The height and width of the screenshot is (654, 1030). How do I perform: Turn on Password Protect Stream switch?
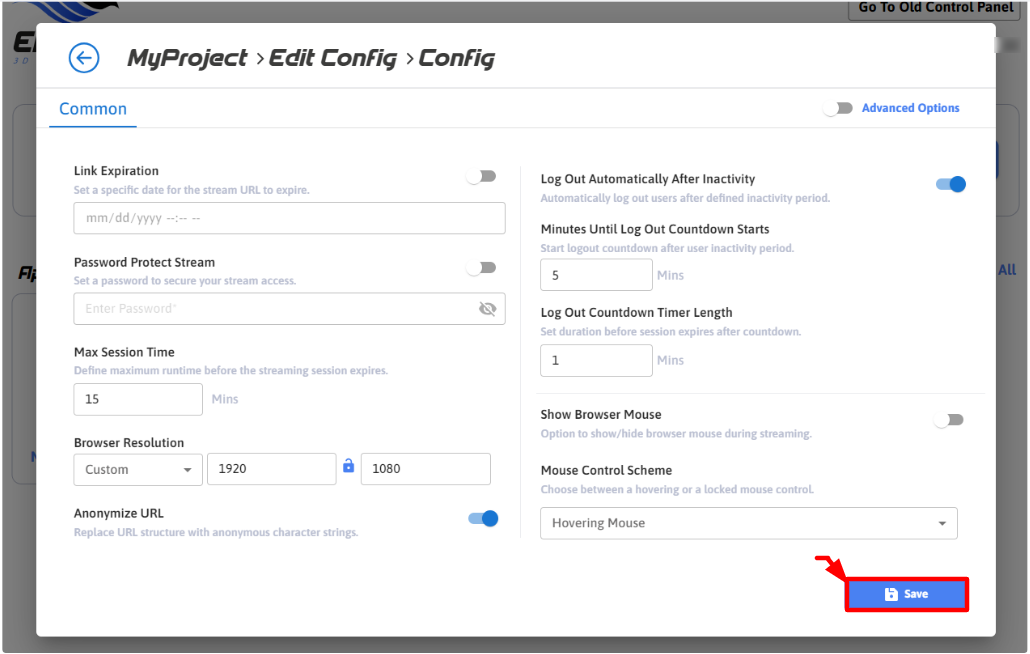point(482,268)
